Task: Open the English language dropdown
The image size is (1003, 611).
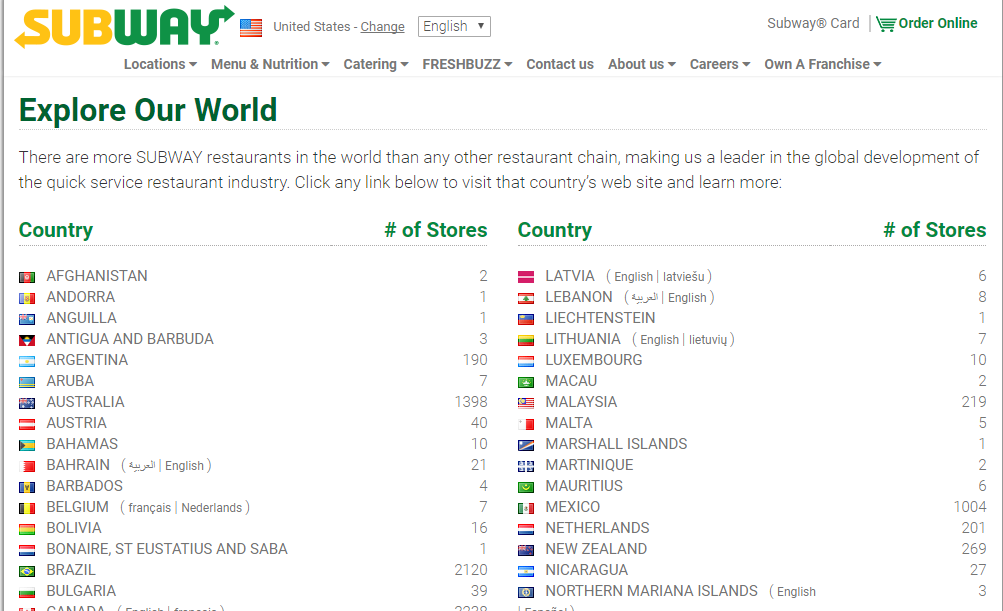Action: (x=454, y=26)
